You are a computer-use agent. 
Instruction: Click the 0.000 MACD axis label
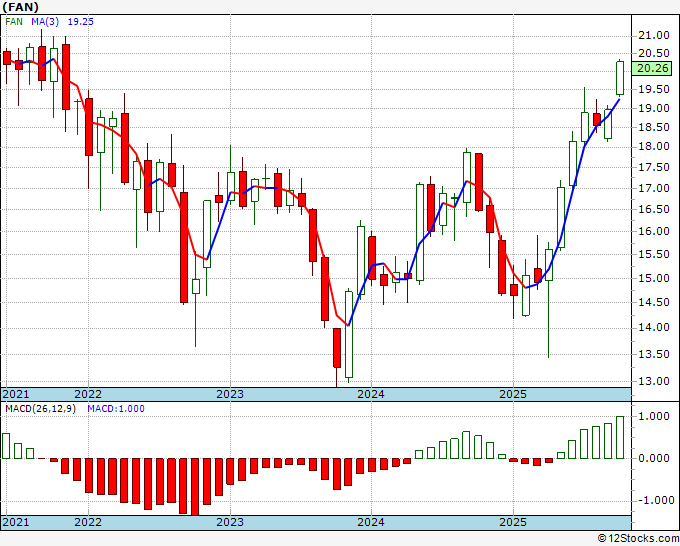pos(654,458)
